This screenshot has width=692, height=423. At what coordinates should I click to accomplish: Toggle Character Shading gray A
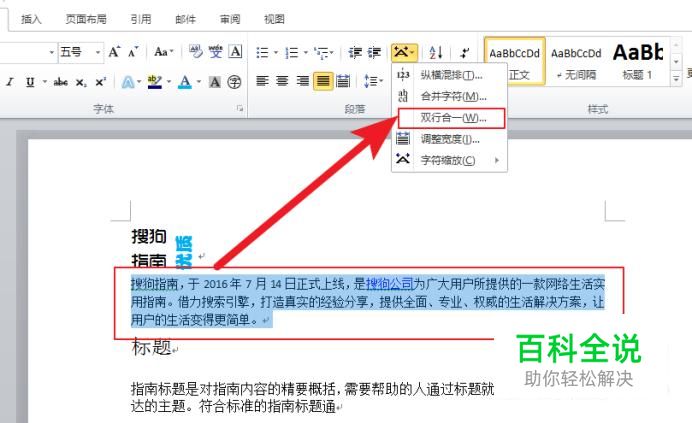click(214, 82)
